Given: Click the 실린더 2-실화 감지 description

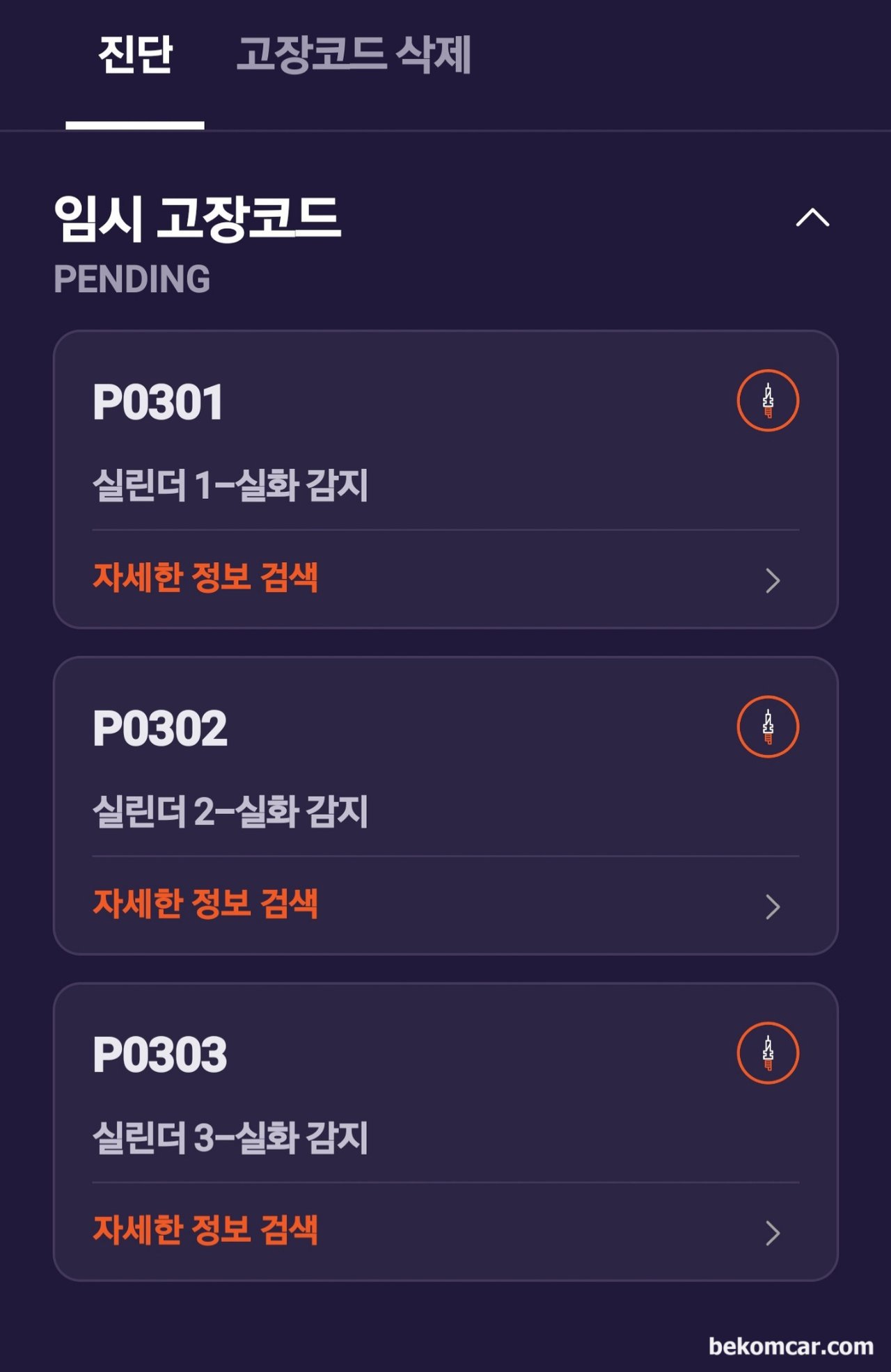Looking at the screenshot, I should point(230,811).
